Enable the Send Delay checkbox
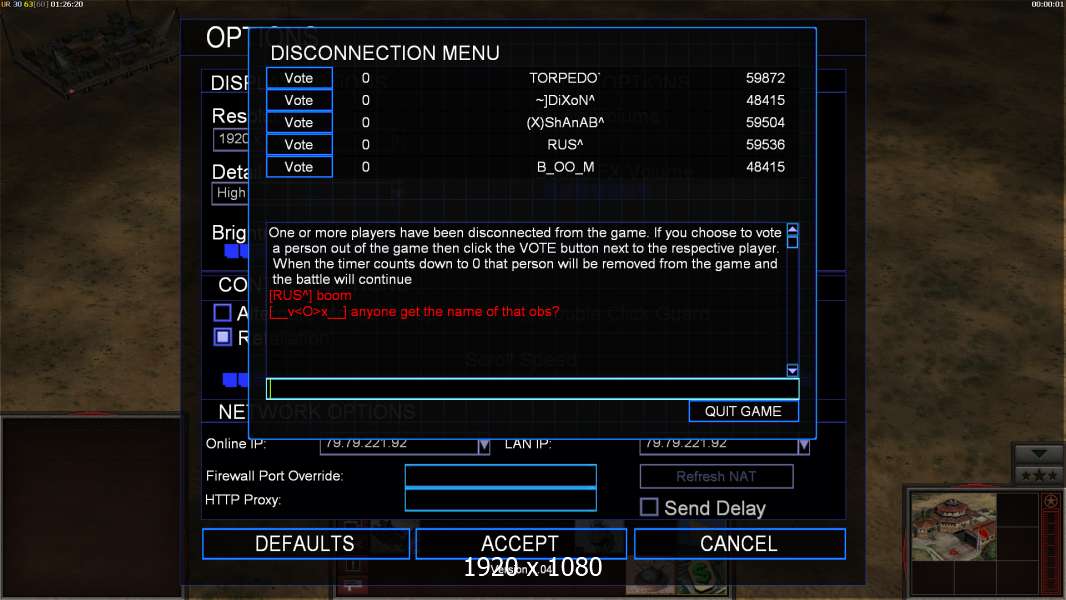The width and height of the screenshot is (1066, 600). pos(649,507)
